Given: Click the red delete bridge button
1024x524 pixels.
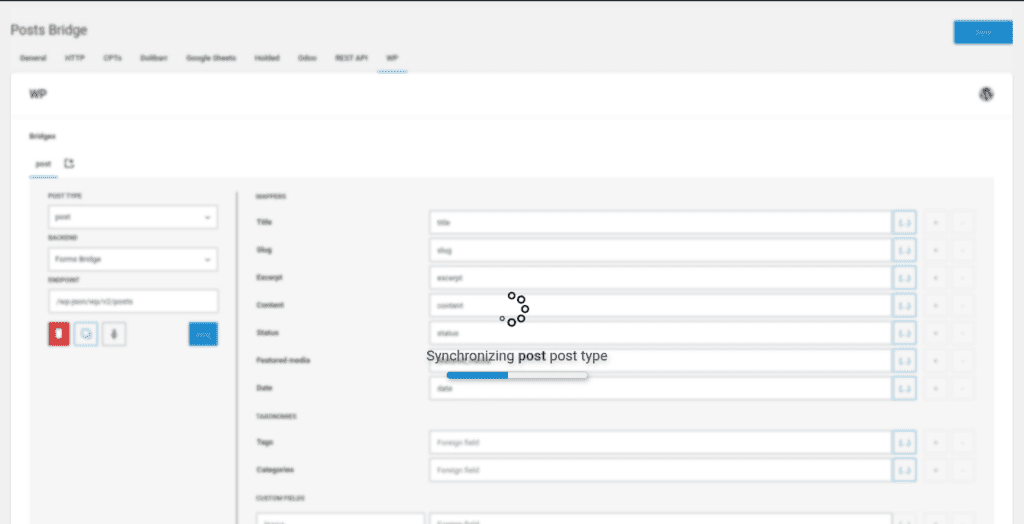Looking at the screenshot, I should 59,334.
